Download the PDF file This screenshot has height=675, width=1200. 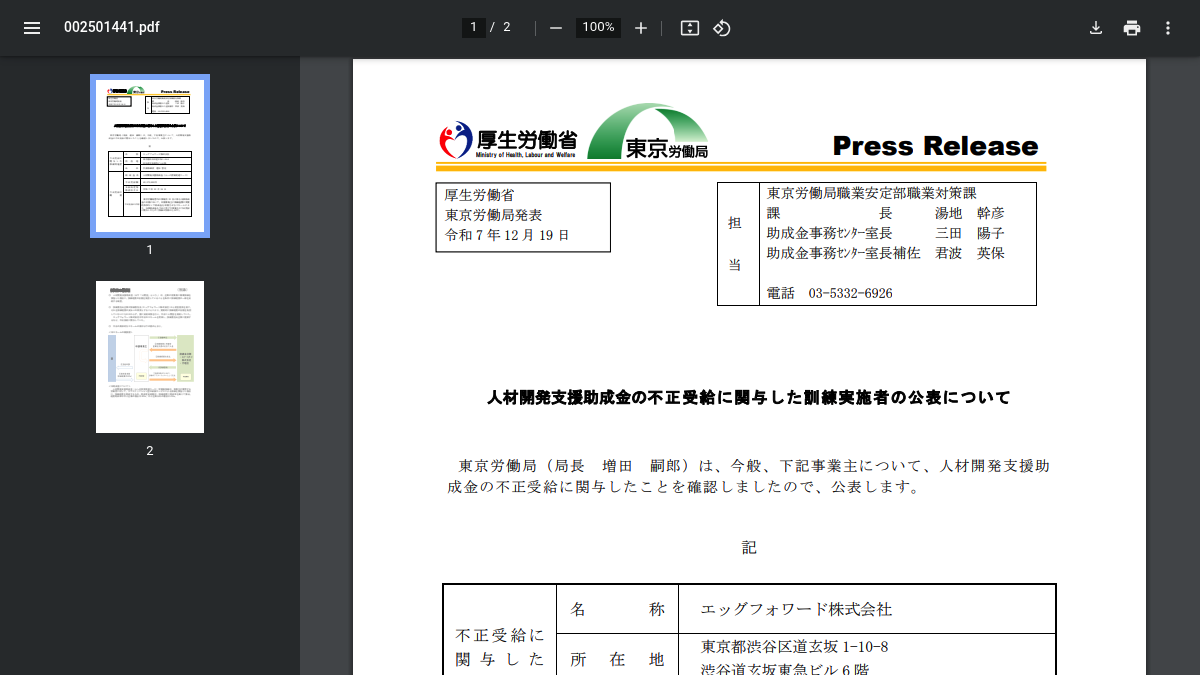[x=1096, y=28]
